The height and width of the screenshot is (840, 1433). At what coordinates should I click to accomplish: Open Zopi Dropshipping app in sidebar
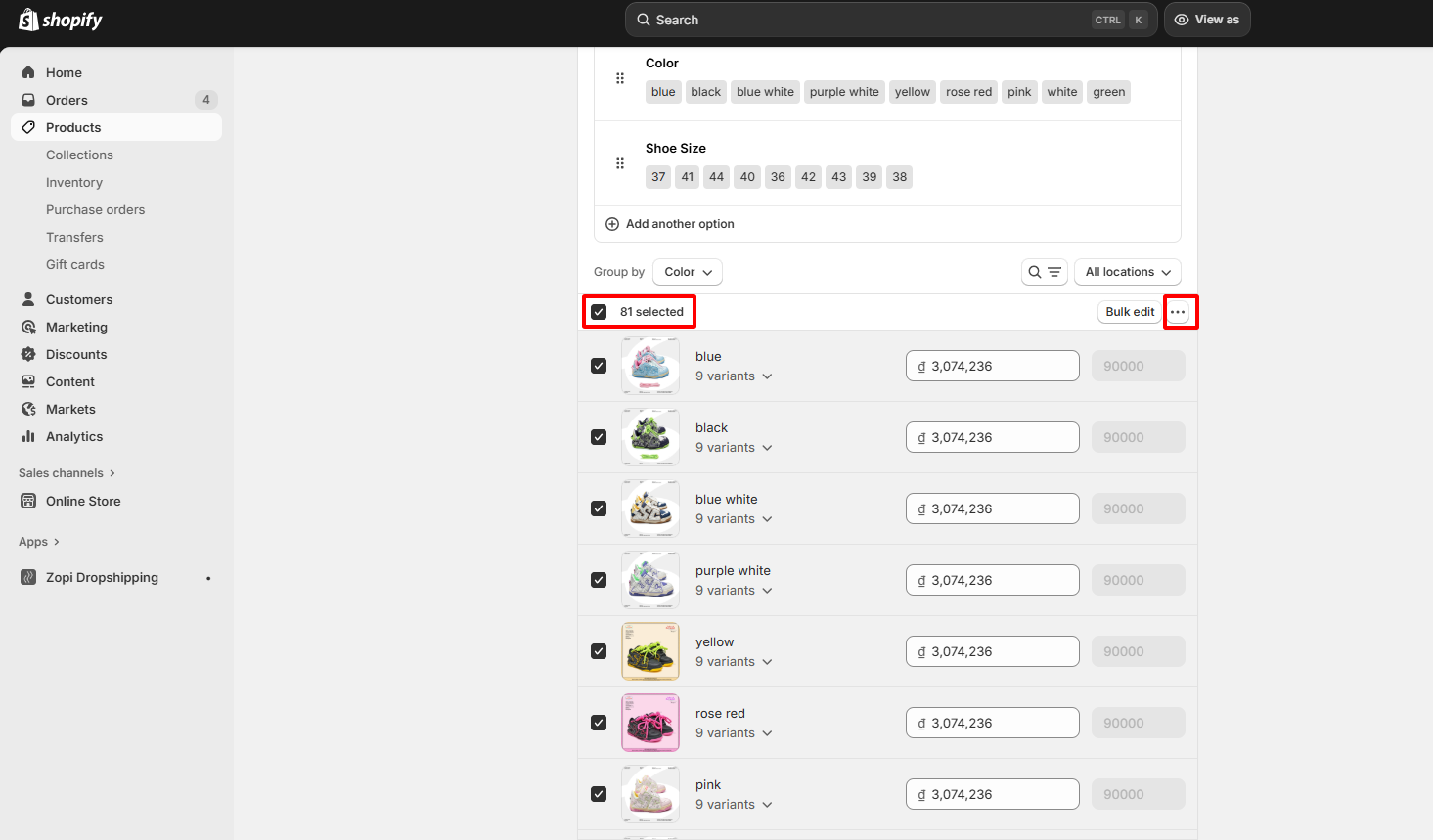[102, 577]
